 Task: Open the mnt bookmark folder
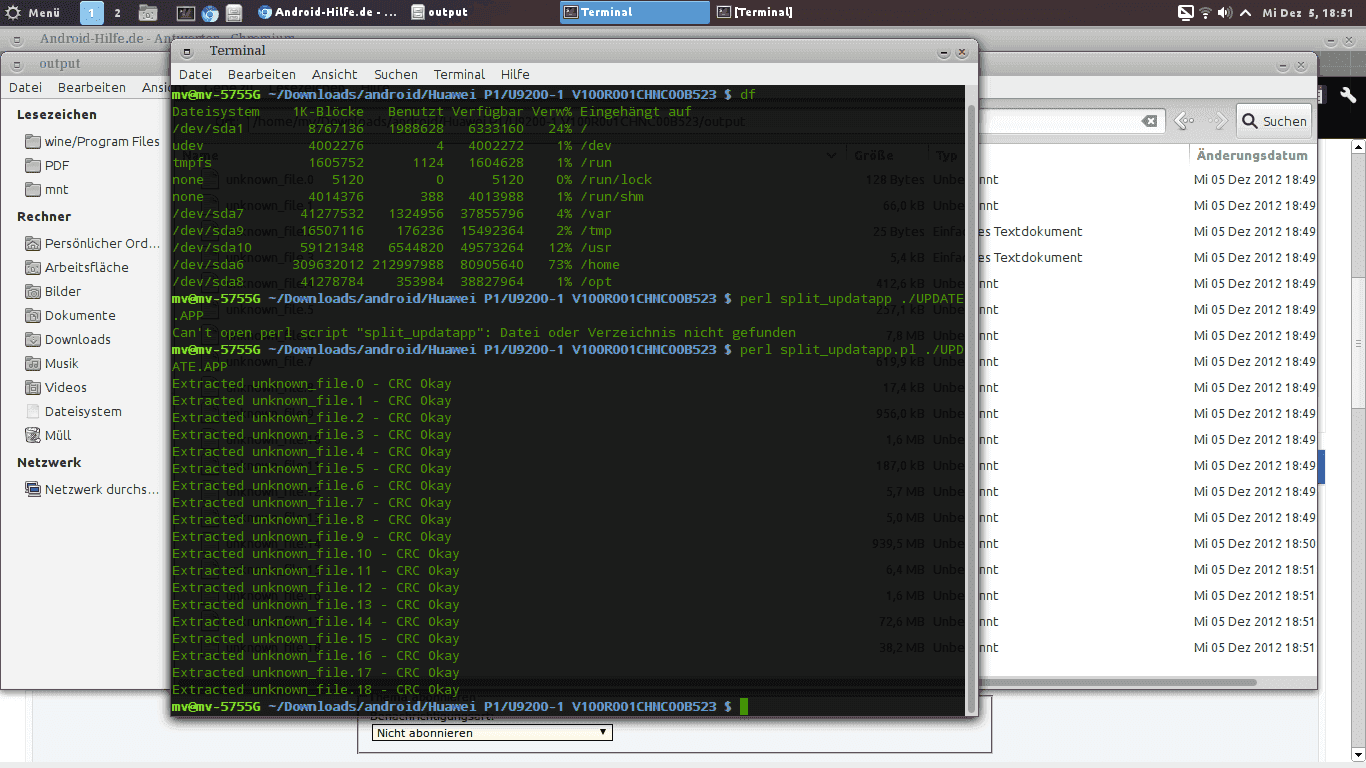[48, 189]
